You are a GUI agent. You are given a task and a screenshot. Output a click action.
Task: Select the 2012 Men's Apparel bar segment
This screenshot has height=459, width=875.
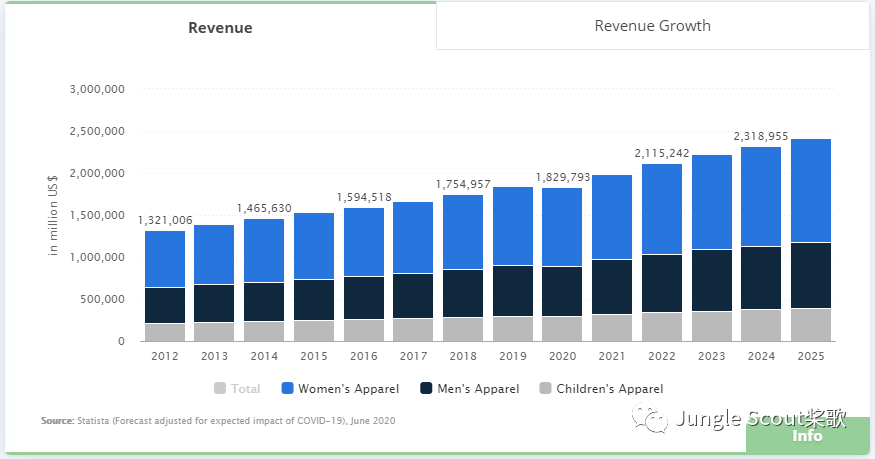[x=165, y=306]
